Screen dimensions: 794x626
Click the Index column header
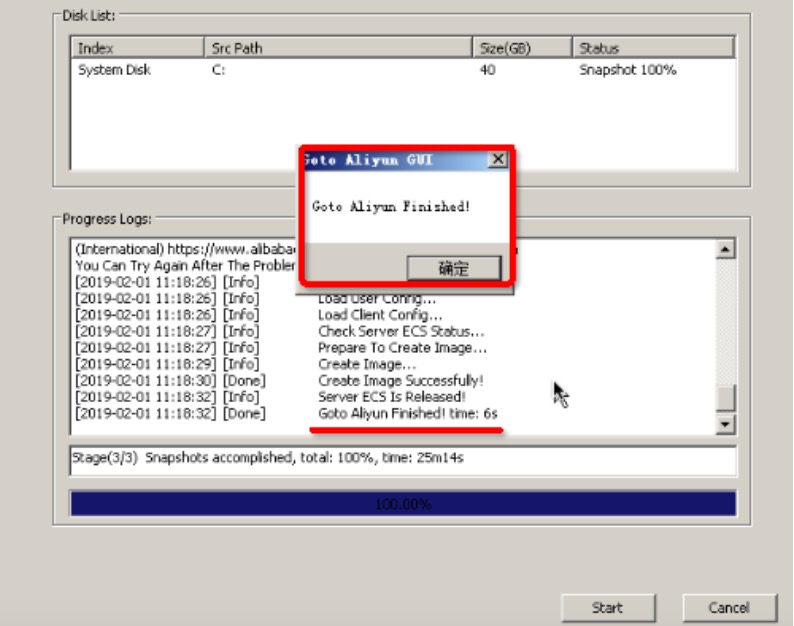137,48
